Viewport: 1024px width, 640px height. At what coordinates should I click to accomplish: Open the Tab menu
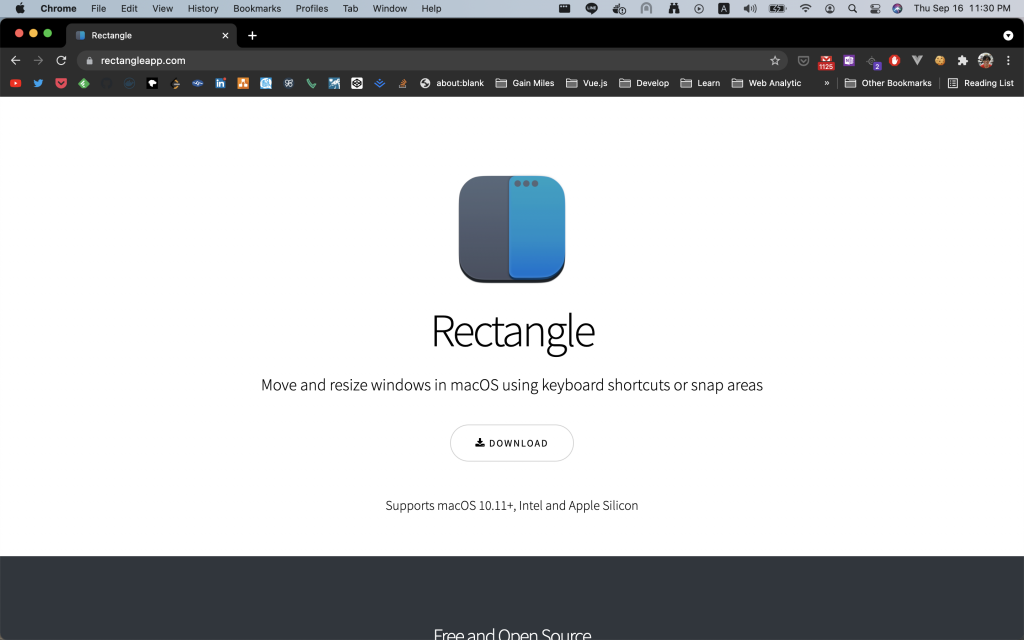point(351,8)
